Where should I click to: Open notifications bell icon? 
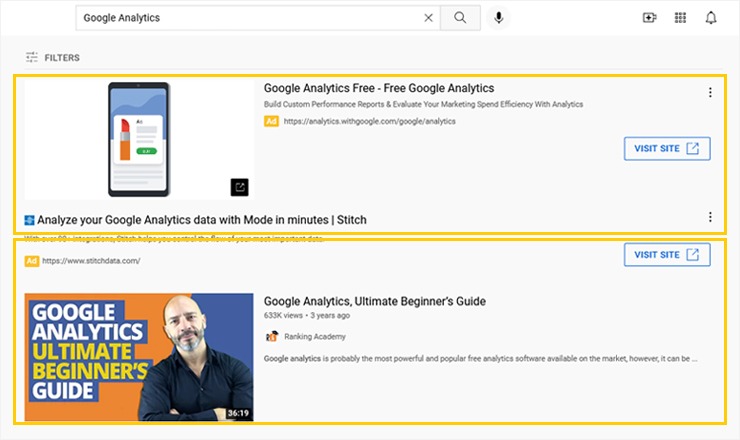pyautogui.click(x=711, y=18)
